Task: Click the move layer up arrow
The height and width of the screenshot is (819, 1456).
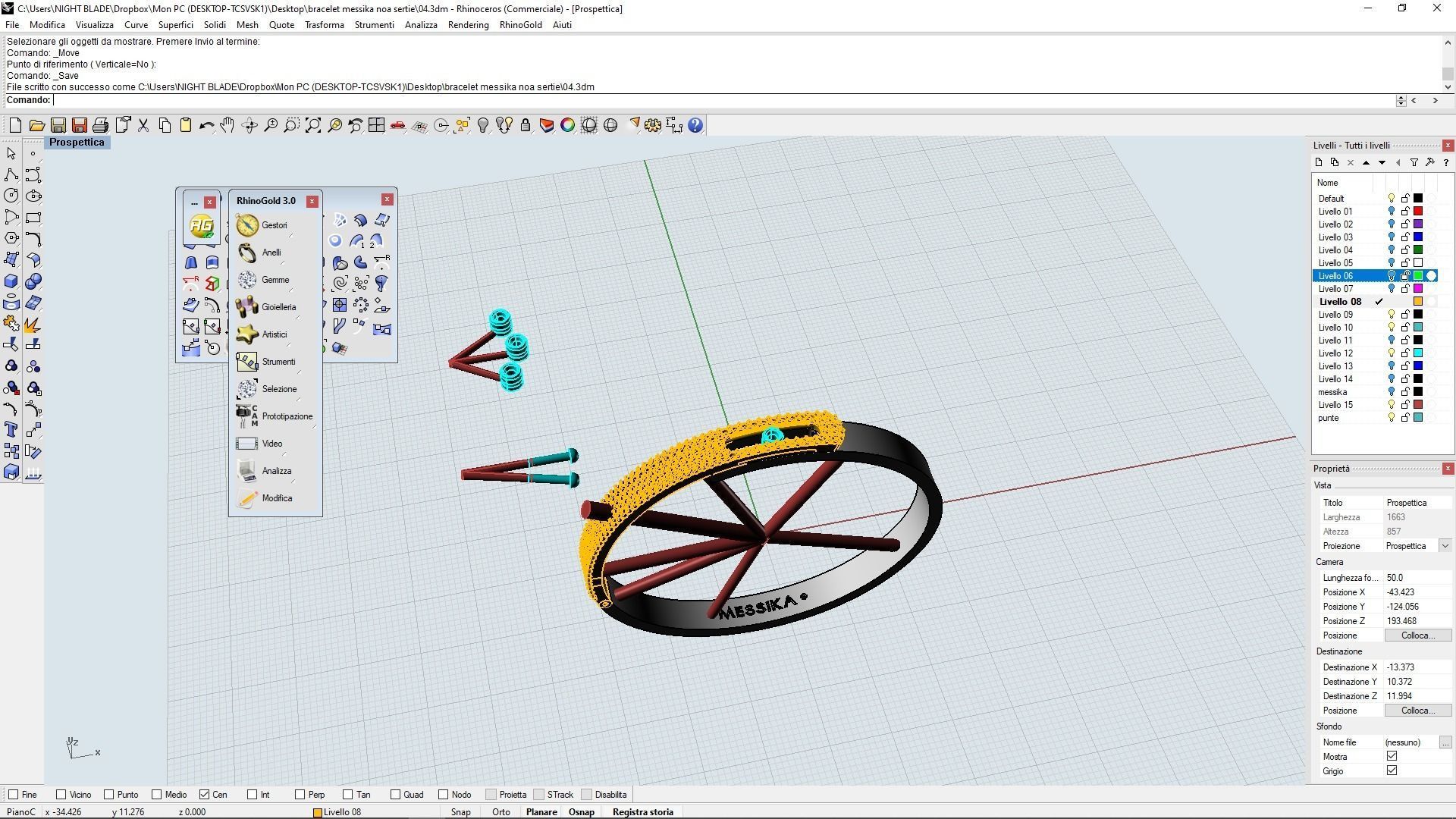Action: coord(1366,162)
